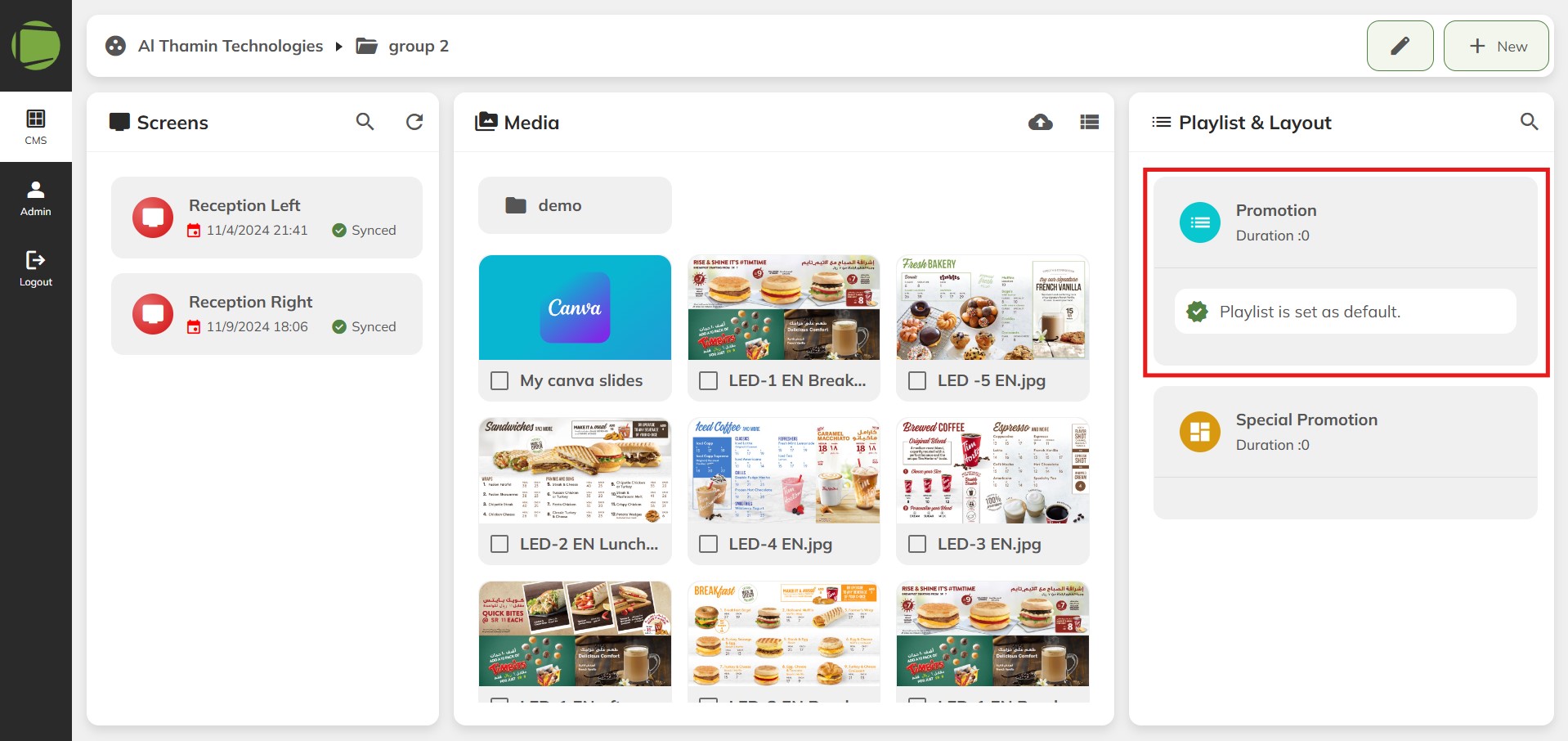The width and height of the screenshot is (1568, 741).
Task: Click the breadcrumb arrow separator
Action: coord(338,46)
